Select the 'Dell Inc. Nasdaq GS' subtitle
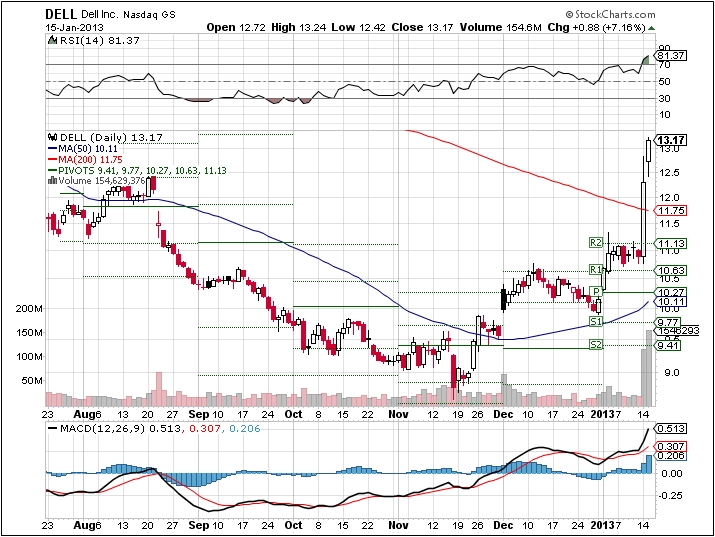715x537 pixels. tap(128, 15)
